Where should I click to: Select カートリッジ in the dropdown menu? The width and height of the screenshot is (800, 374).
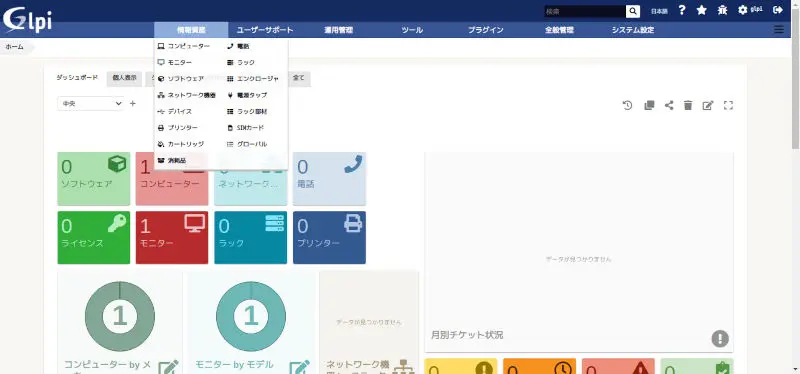click(181, 144)
